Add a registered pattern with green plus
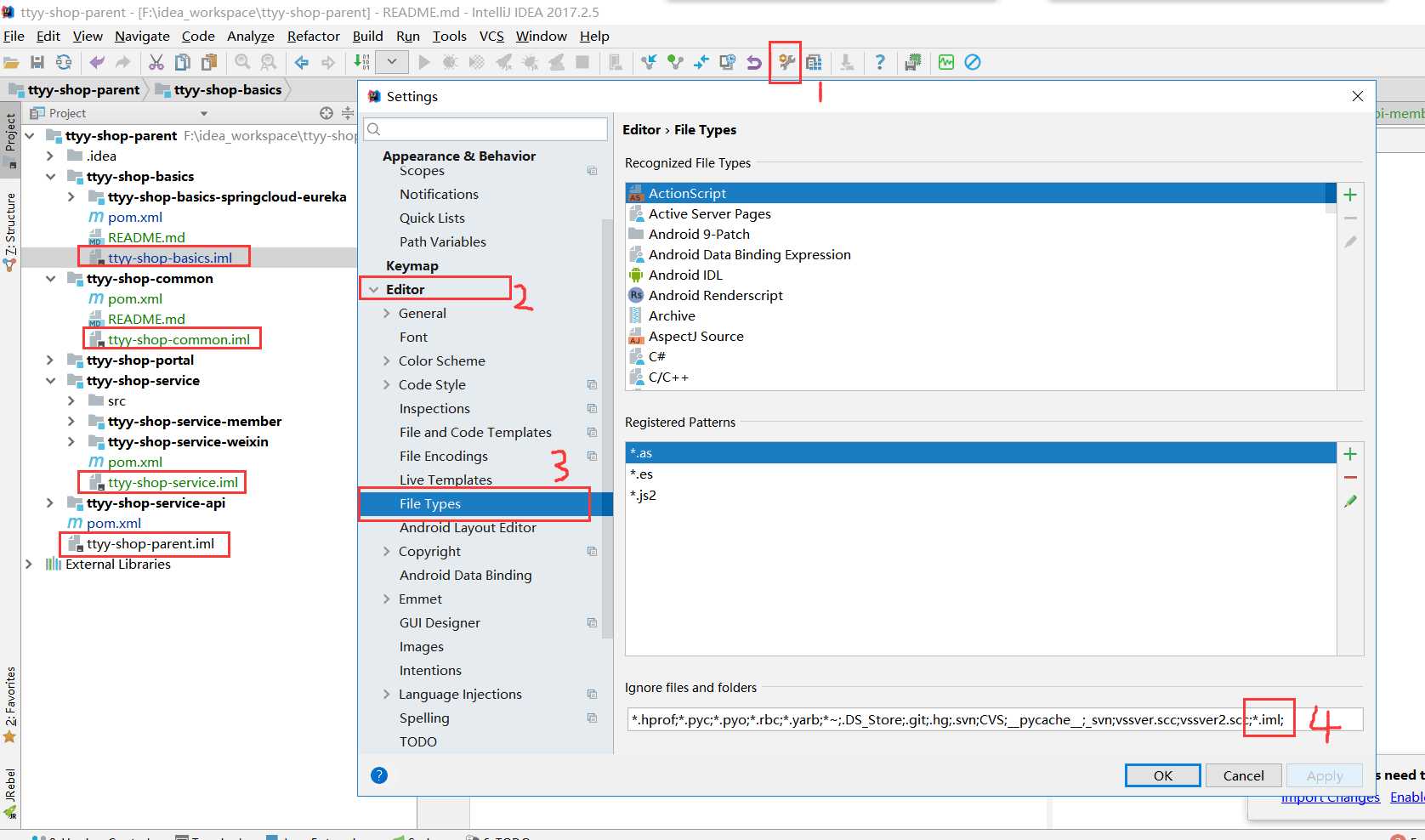 coord(1350,454)
